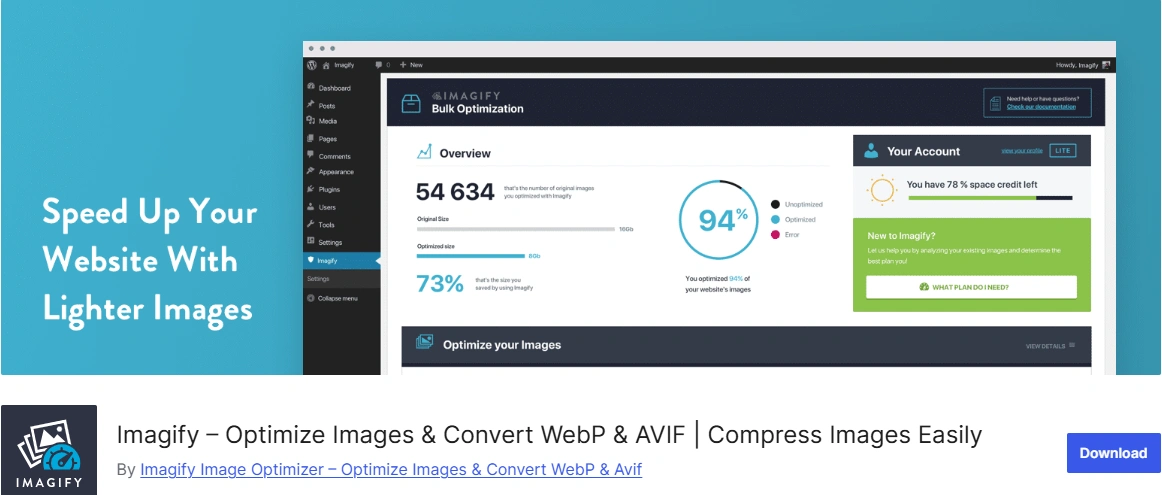Click the Speed Up Your Website headline

point(150,259)
